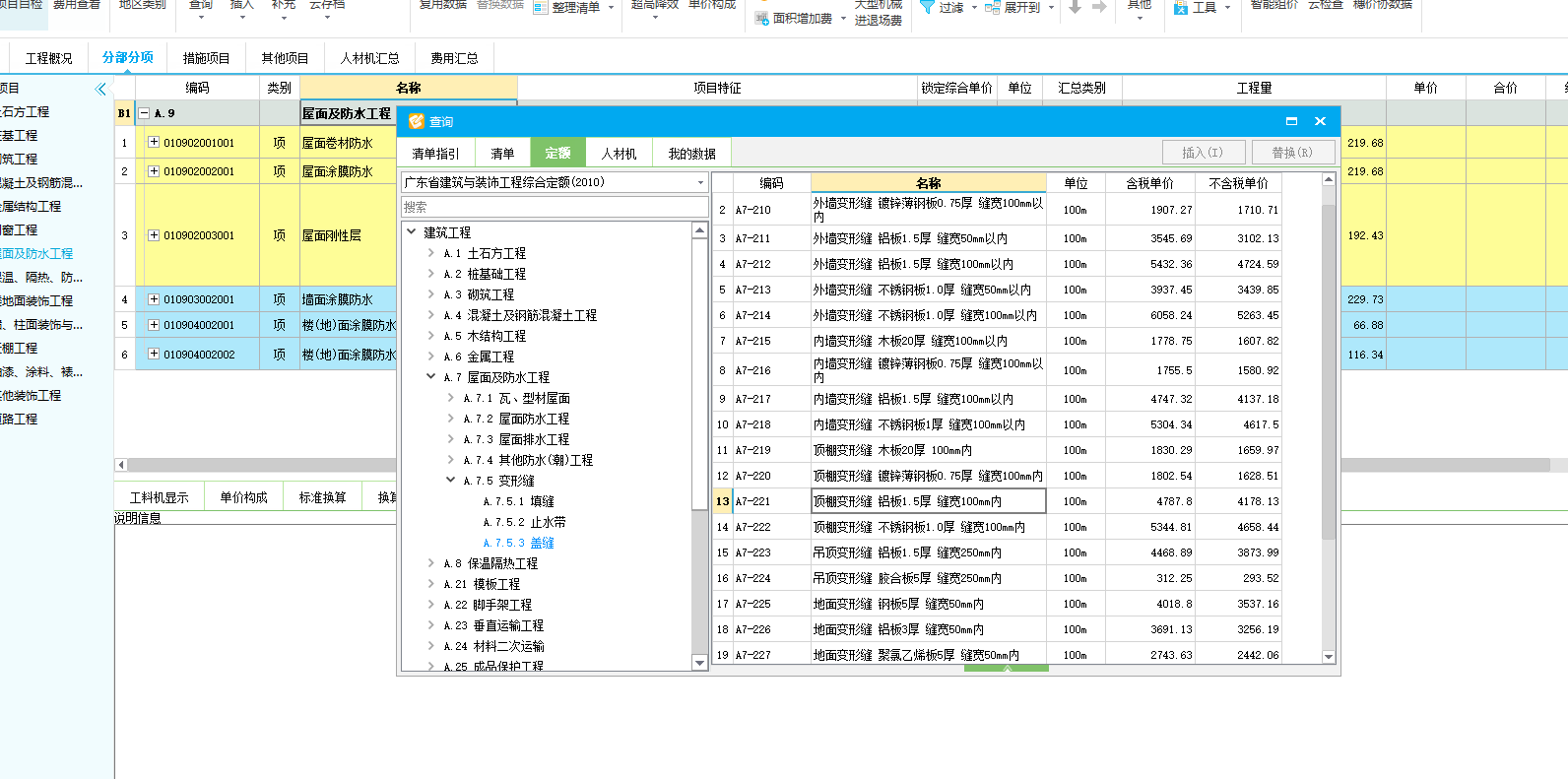The width and height of the screenshot is (1568, 779).
Task: Open the 工具 dropdown arrow
Action: [1227, 8]
